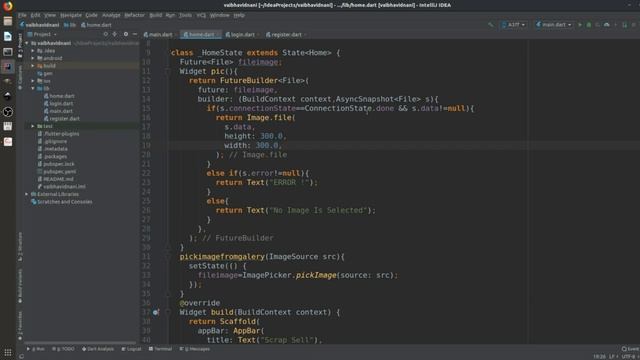The height and width of the screenshot is (360, 640).
Task: Click the green Run button in toolbar
Action: 580,25
